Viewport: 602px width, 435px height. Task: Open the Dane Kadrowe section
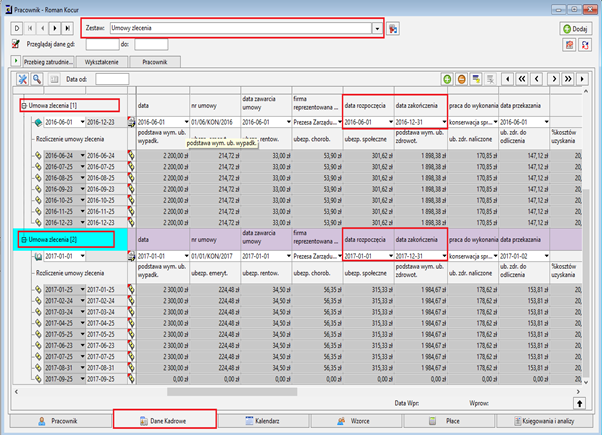pyautogui.click(x=164, y=421)
